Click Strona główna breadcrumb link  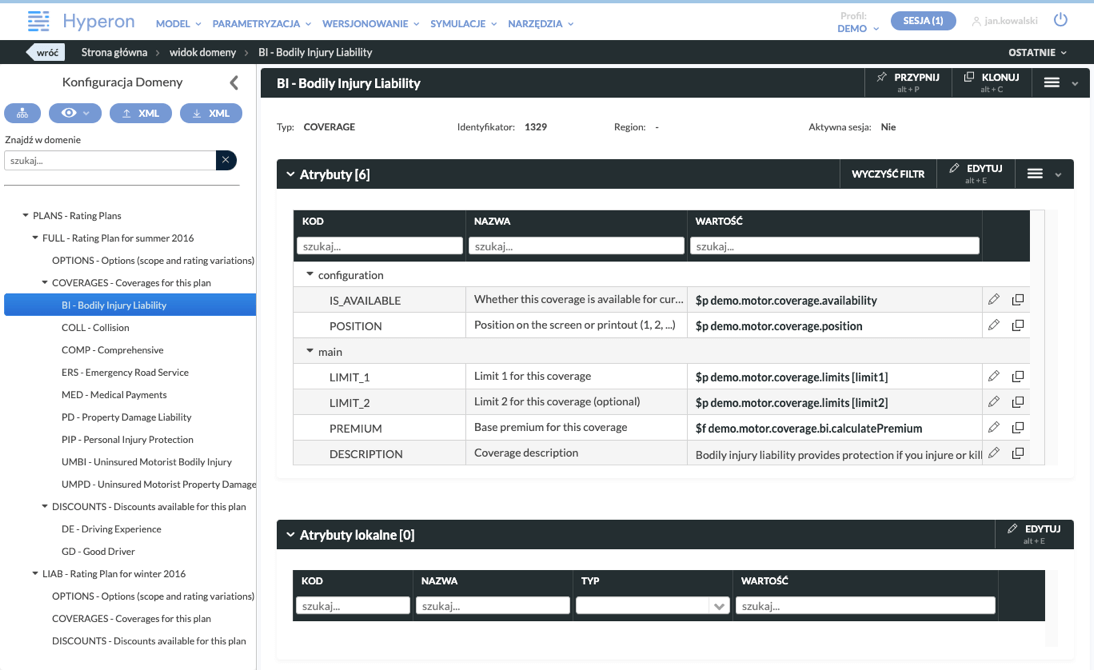pyautogui.click(x=114, y=52)
